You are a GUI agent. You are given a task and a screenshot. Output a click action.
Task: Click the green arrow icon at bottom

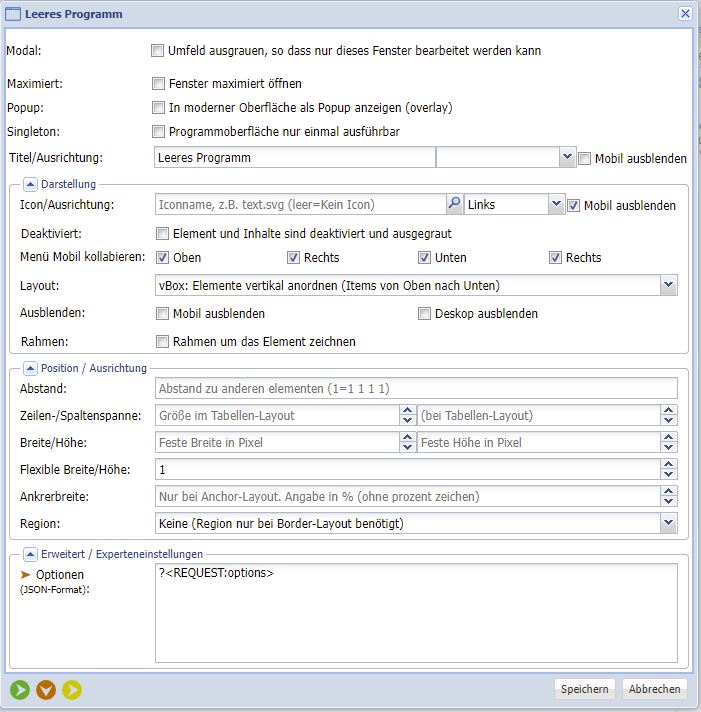point(20,688)
